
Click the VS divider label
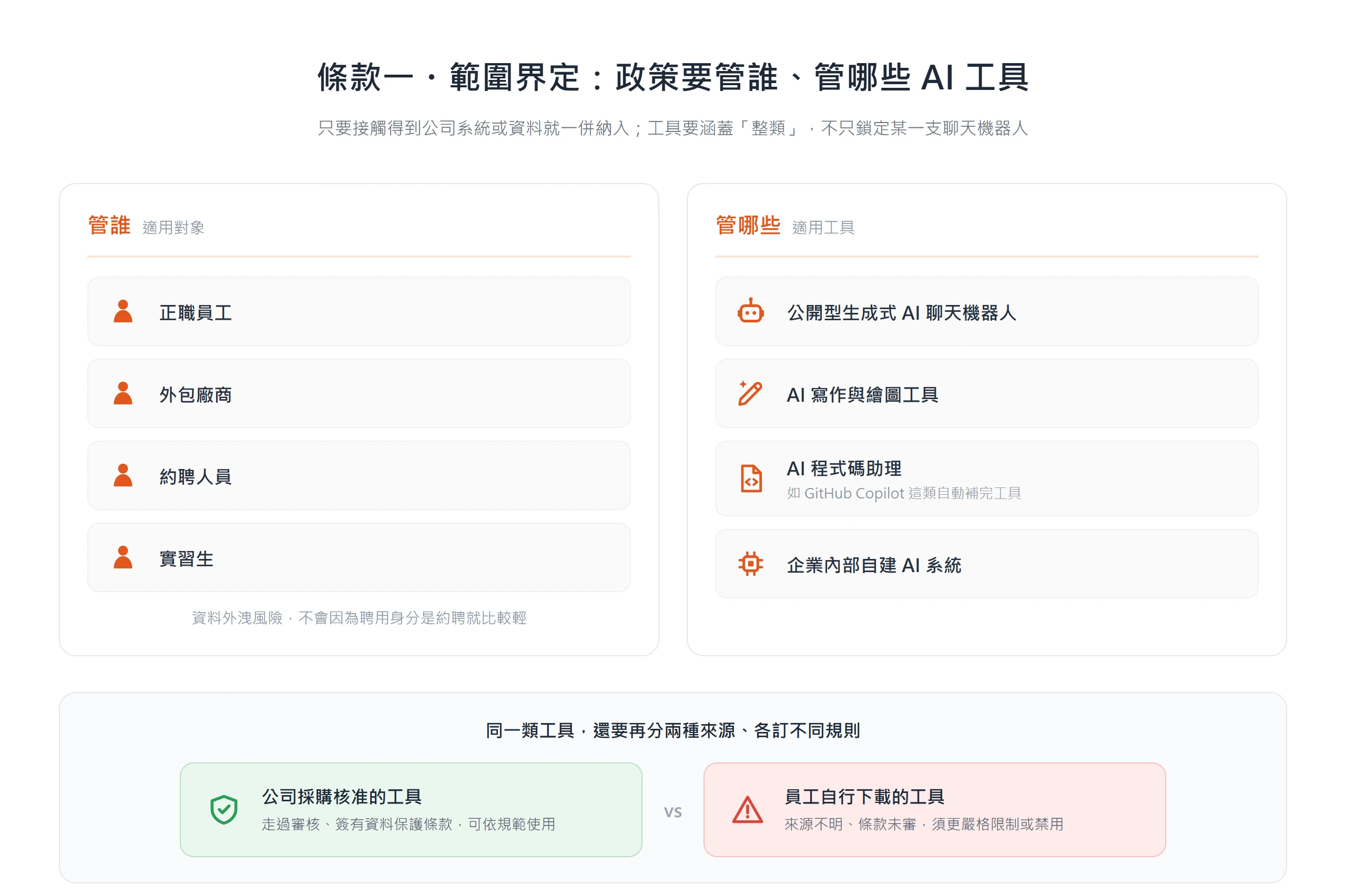click(x=673, y=812)
